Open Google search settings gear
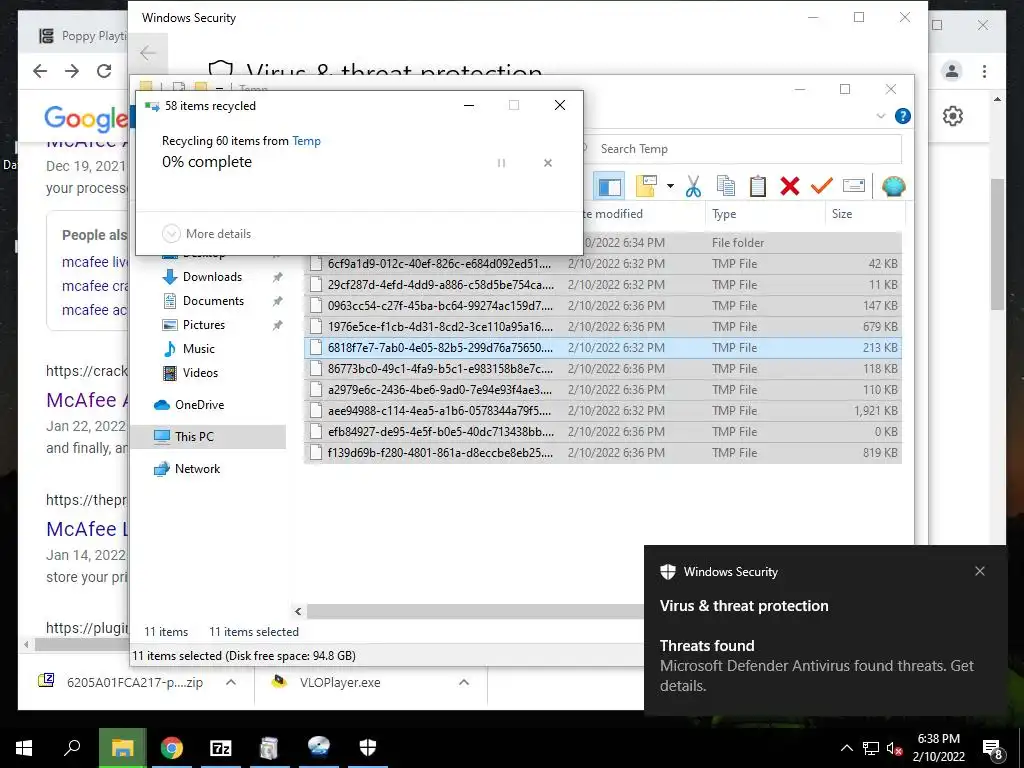The image size is (1024, 768). [x=953, y=116]
